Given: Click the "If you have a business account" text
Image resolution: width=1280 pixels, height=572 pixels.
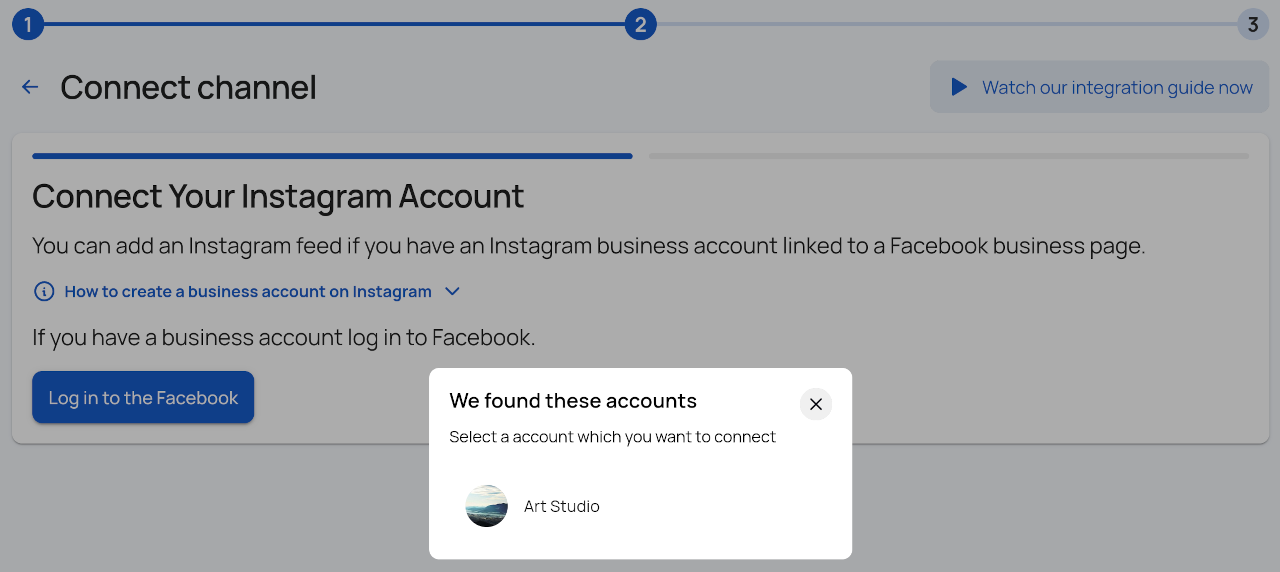Looking at the screenshot, I should [284, 338].
